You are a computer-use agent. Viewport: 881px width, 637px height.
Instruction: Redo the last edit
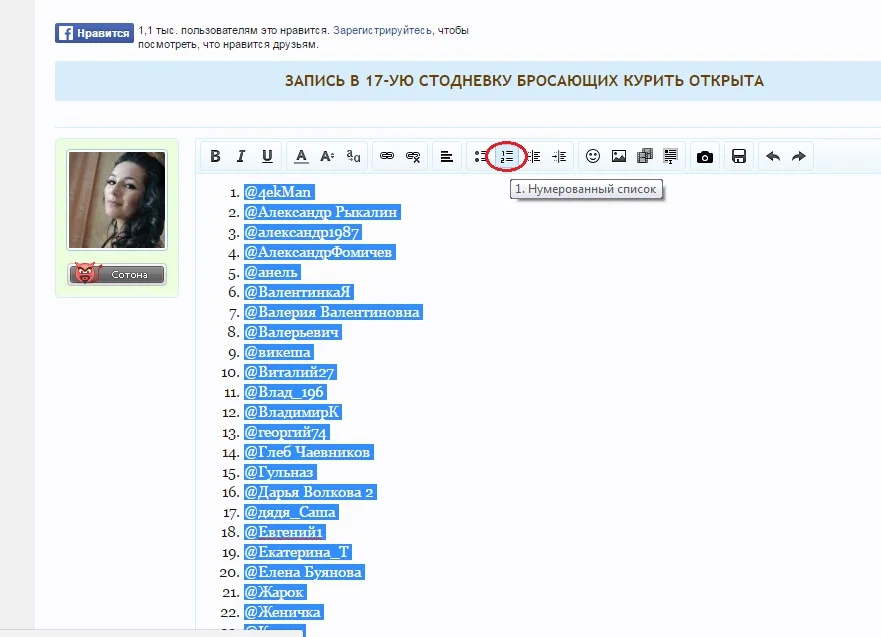[x=798, y=156]
